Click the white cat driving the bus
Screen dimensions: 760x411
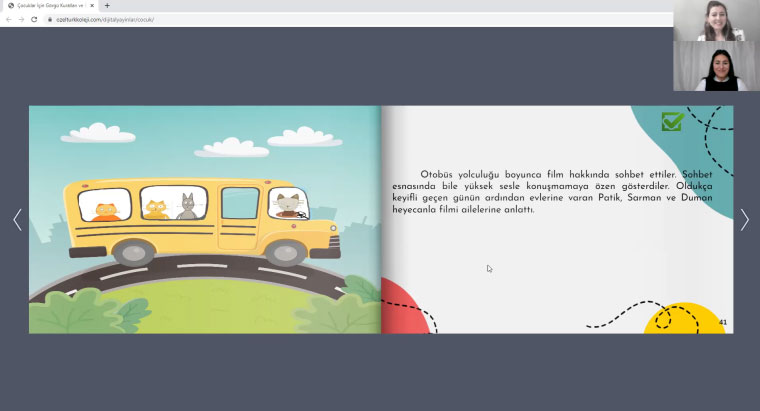pyautogui.click(x=289, y=205)
